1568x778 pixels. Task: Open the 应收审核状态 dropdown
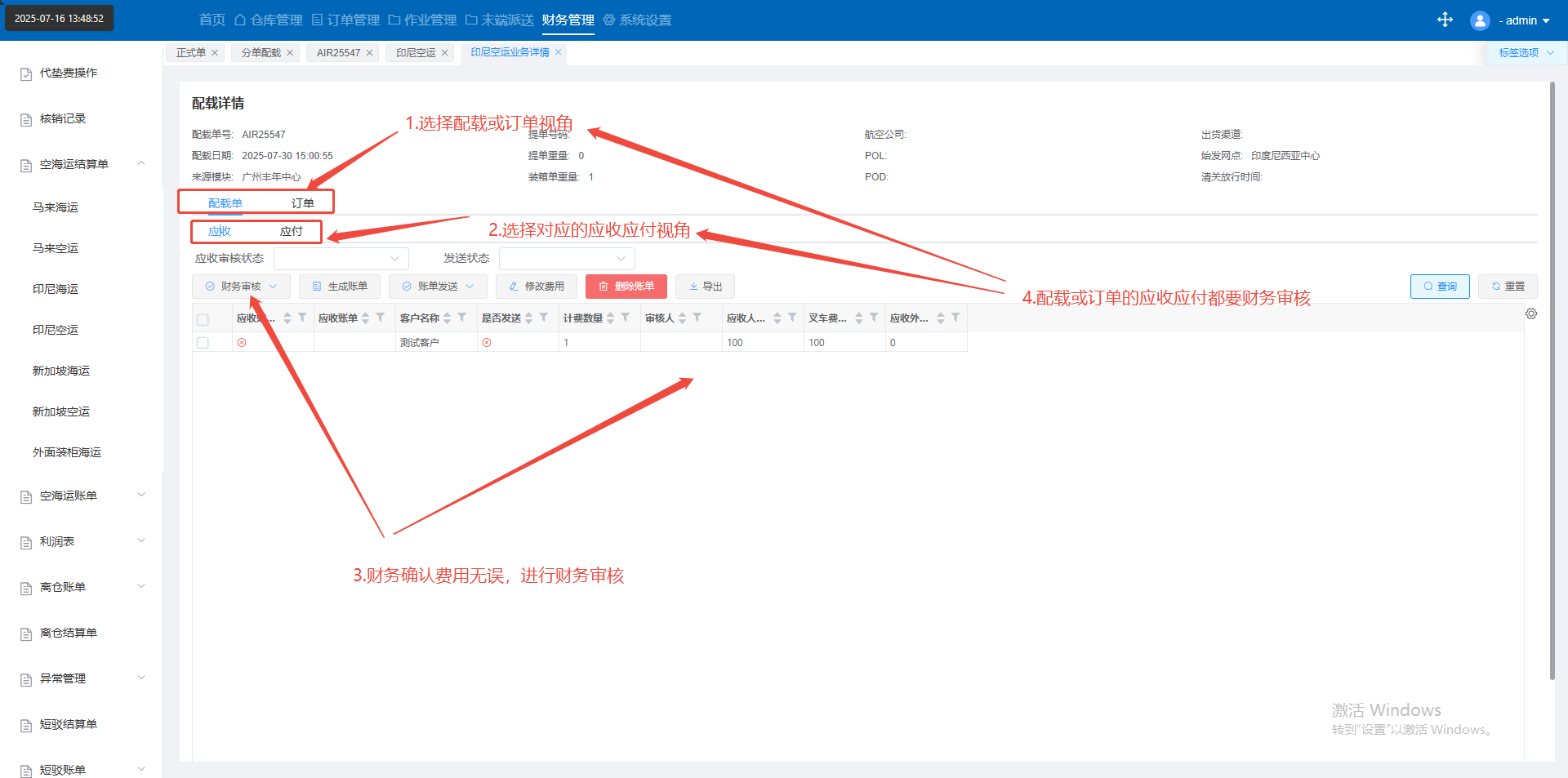[x=341, y=259]
